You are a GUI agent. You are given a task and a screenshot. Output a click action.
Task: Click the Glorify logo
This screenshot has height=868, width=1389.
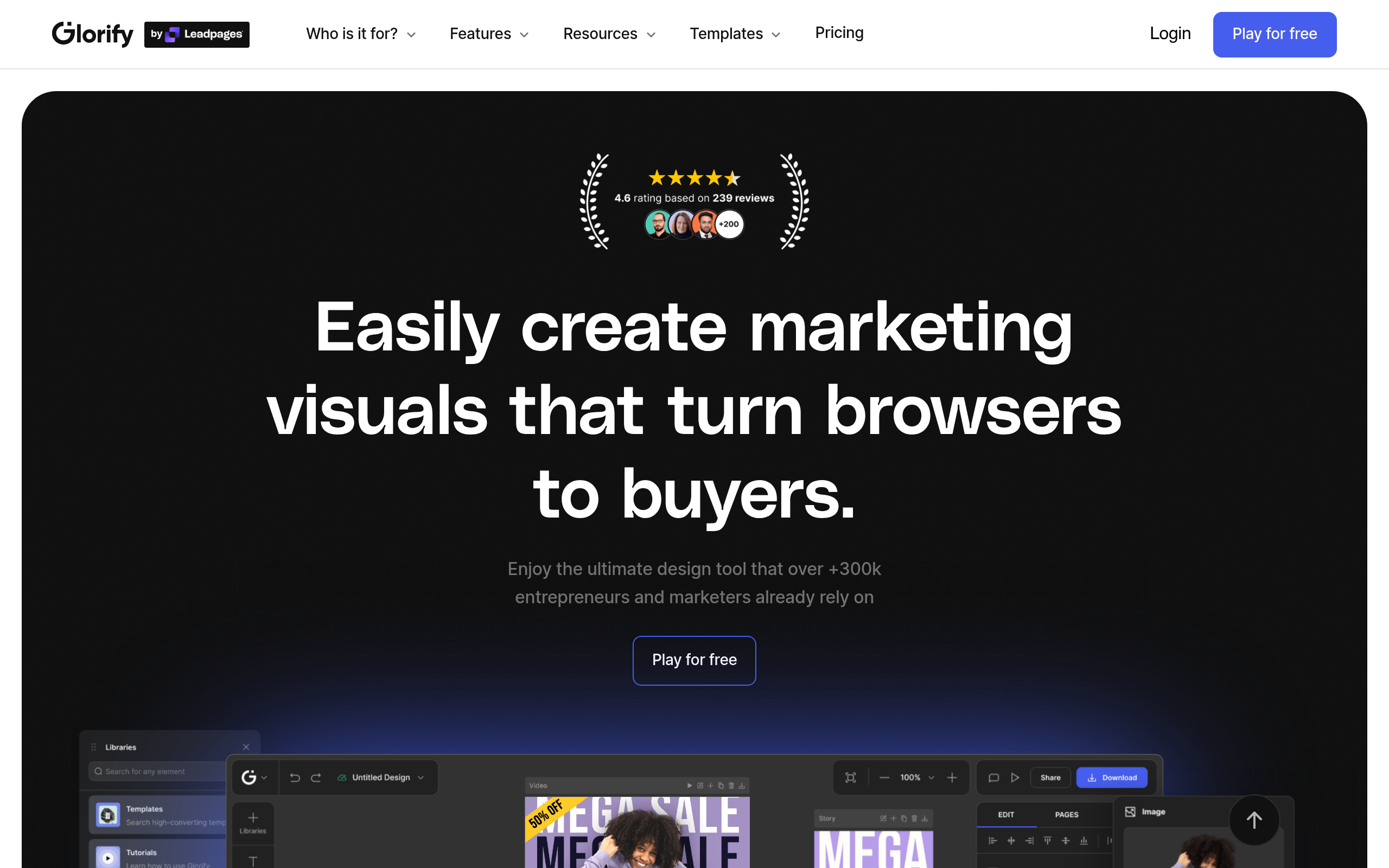(92, 34)
